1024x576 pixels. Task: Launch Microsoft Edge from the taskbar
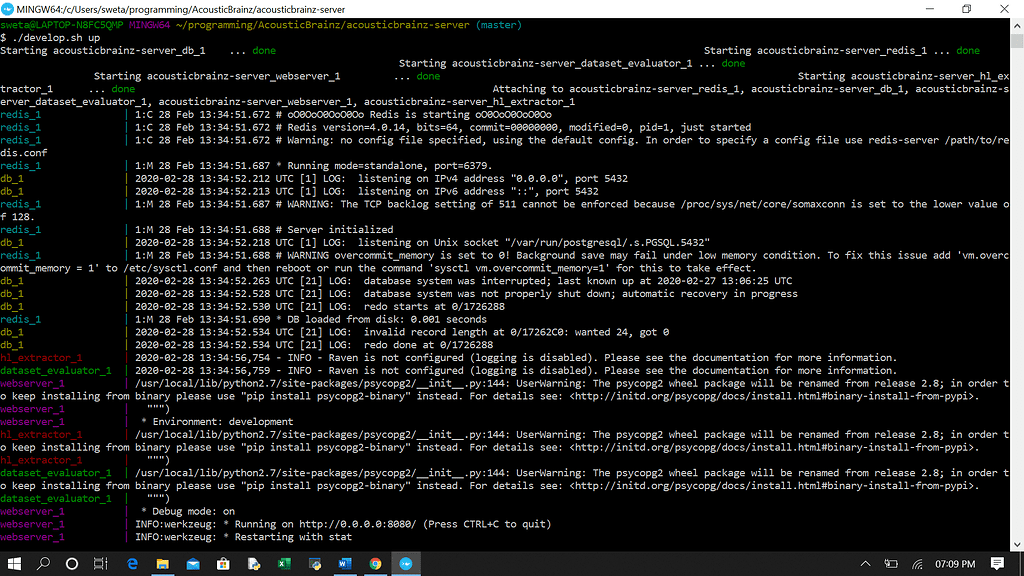(132, 563)
